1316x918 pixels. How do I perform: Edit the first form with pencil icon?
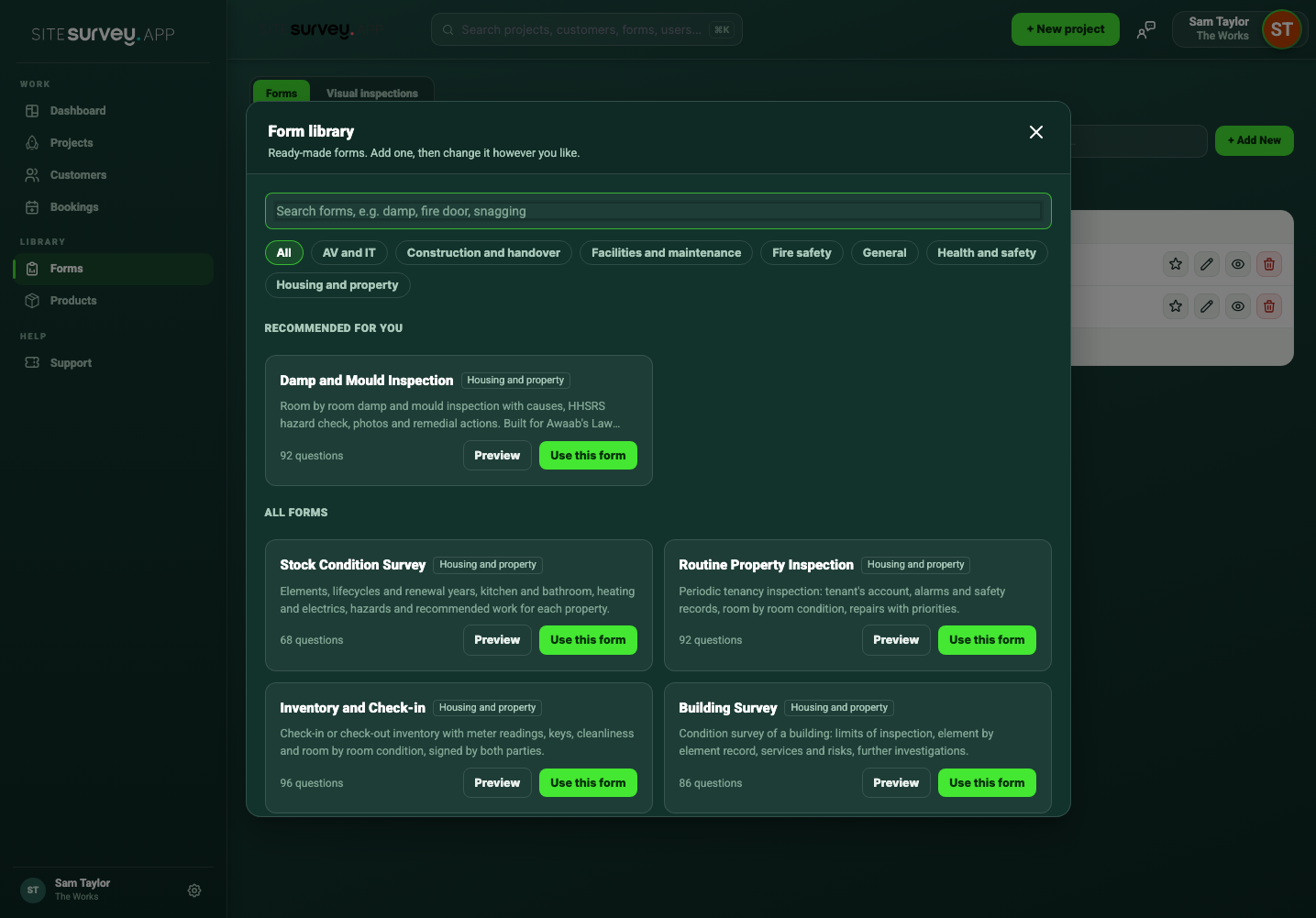[x=1207, y=264]
